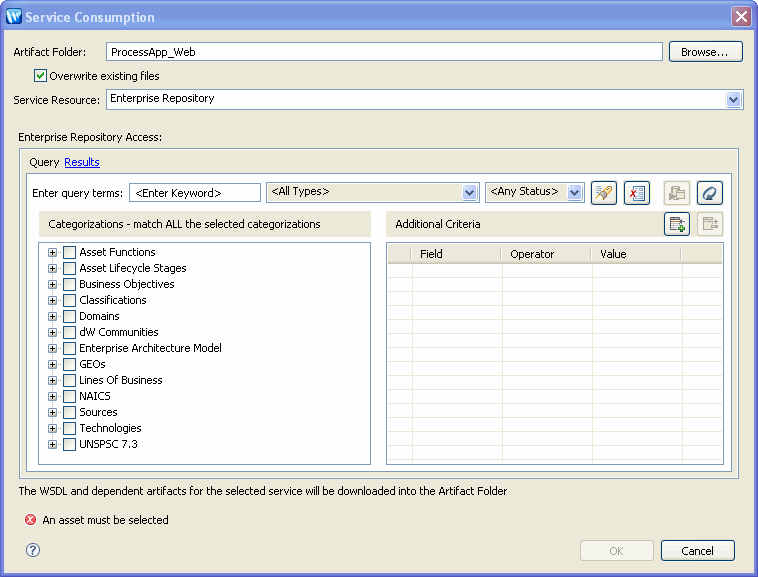
Task: Toggle Overwrite existing files checkbox
Action: click(40, 75)
